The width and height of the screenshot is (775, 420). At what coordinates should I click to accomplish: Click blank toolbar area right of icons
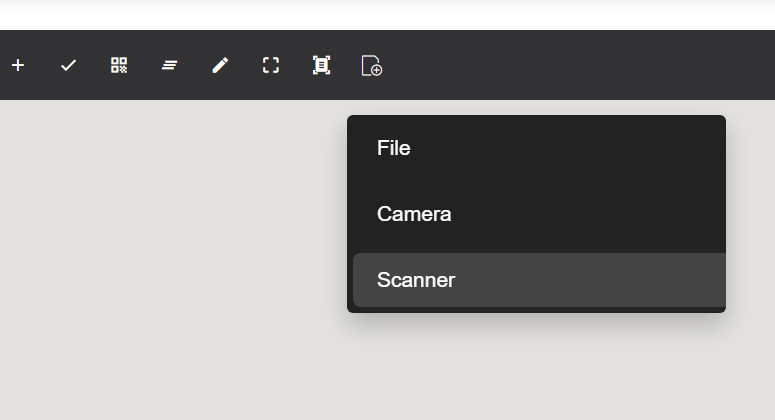point(580,65)
